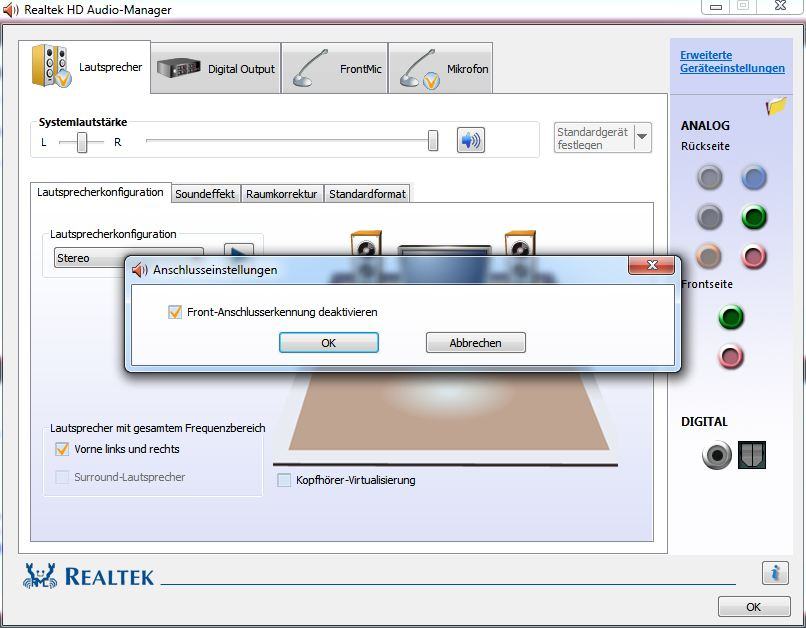Viewport: 806px width, 628px height.
Task: Click the green front panel headphone jack
Action: pos(730,317)
